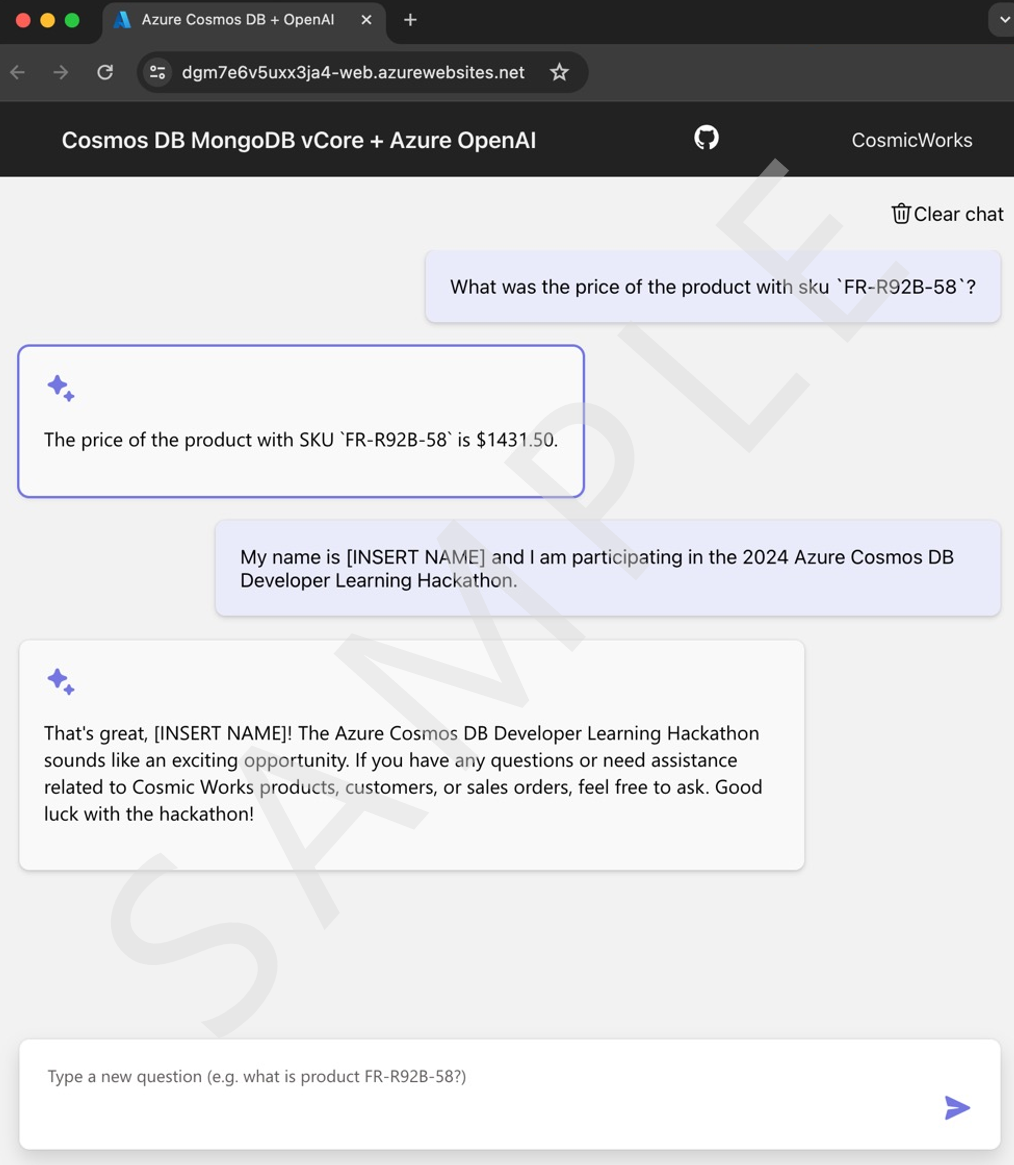
Task: Close the Azure Cosmos DB tab
Action: click(x=366, y=20)
